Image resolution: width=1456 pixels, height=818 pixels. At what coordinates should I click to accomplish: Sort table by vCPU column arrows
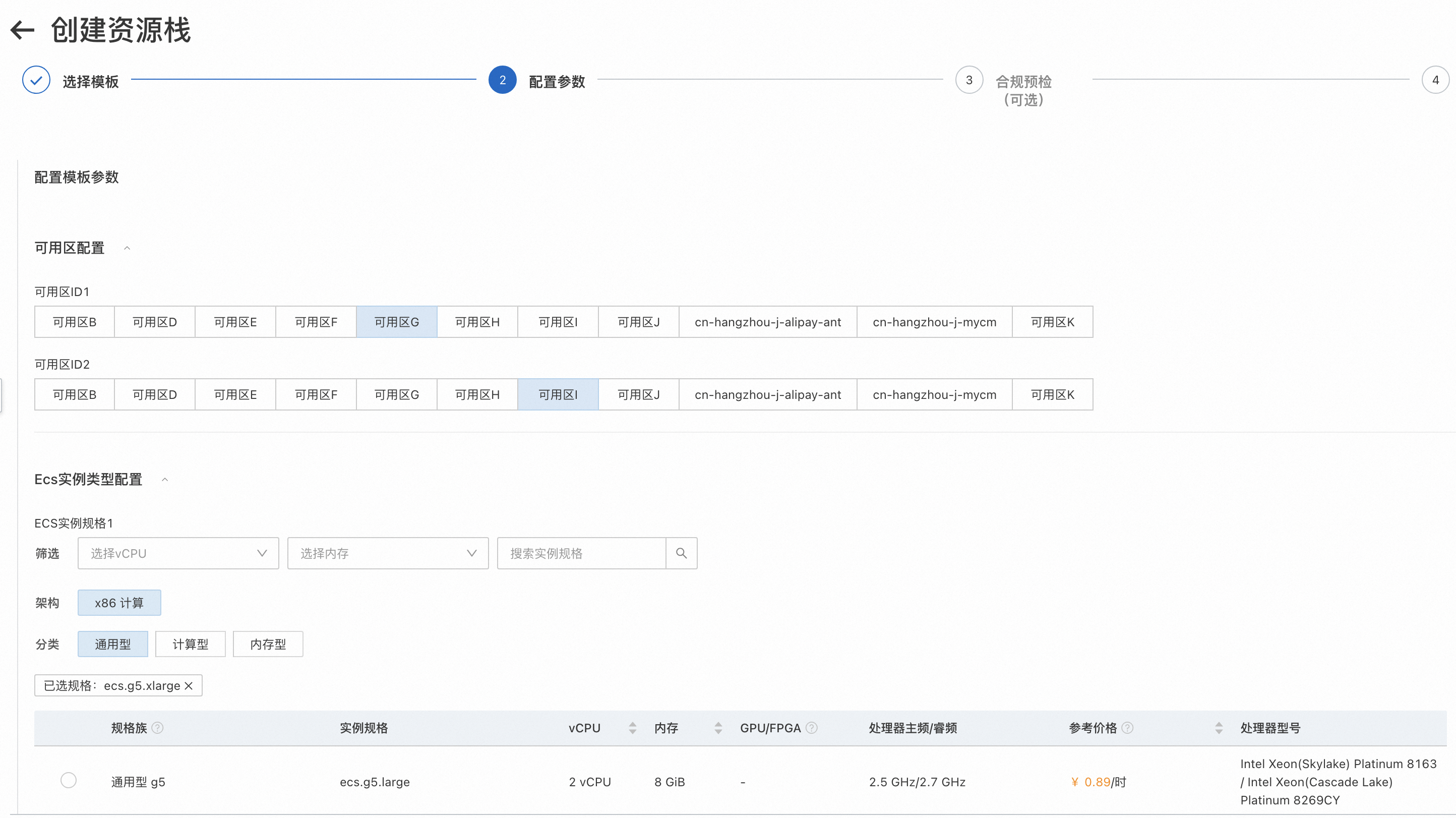click(x=633, y=728)
